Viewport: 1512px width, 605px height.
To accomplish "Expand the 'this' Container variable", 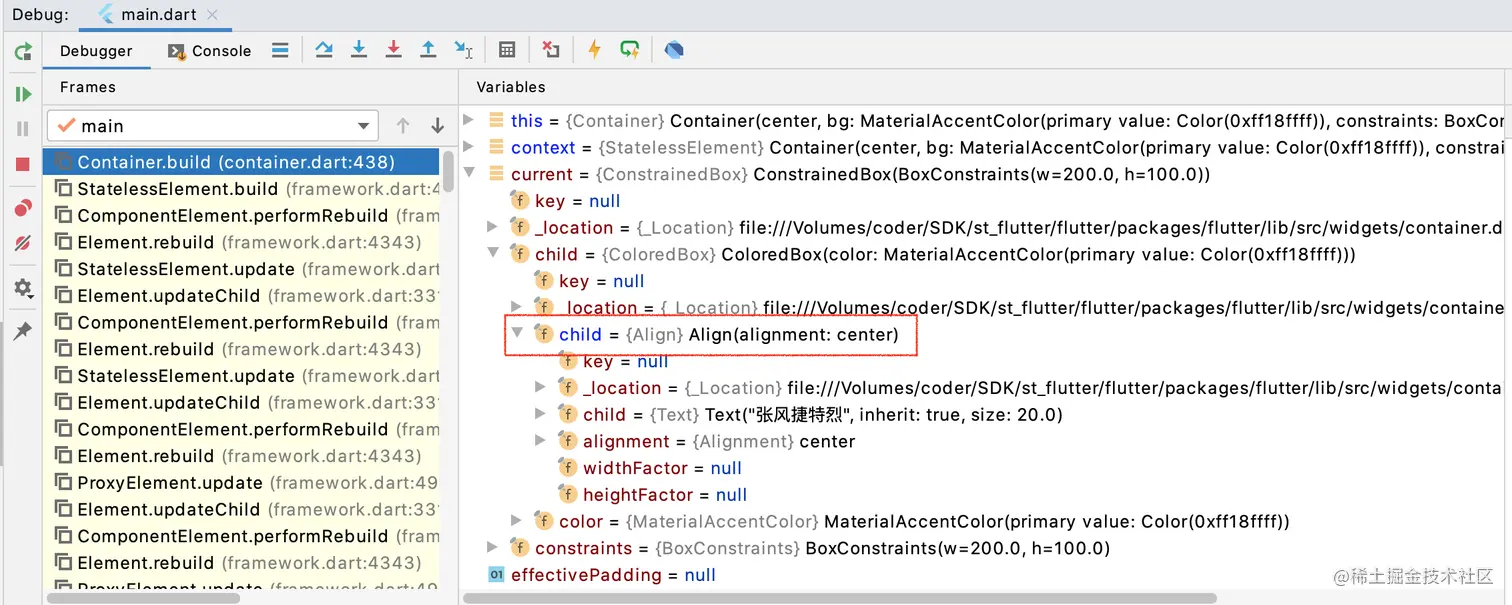I will (469, 120).
